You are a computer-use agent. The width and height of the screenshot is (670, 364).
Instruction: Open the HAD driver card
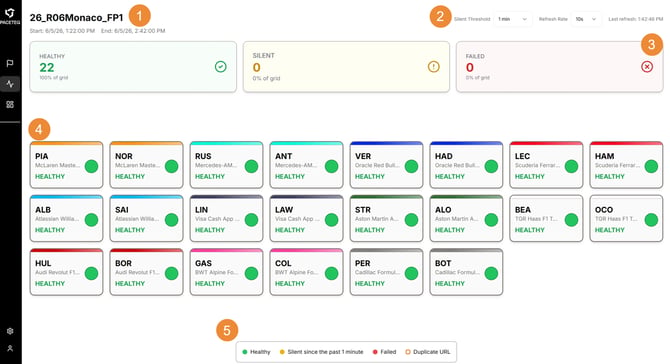point(466,165)
